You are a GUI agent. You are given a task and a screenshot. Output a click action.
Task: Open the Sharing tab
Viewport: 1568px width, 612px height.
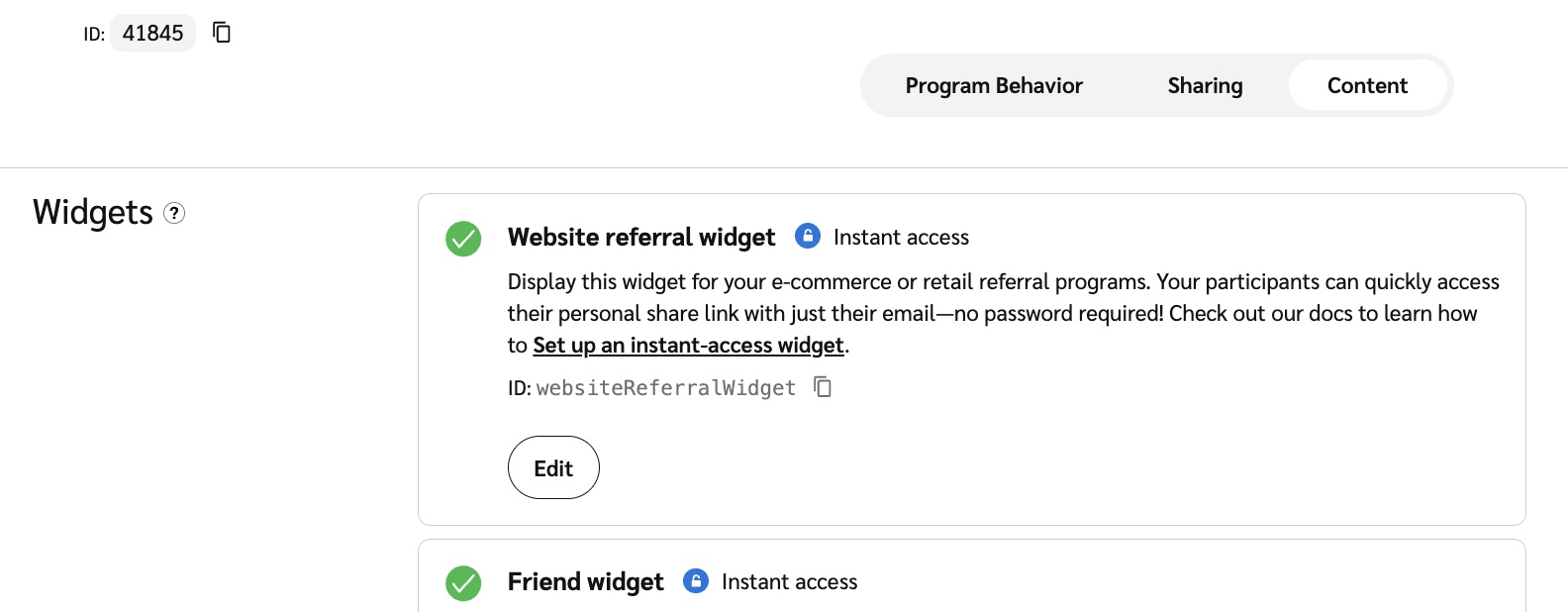pyautogui.click(x=1205, y=86)
